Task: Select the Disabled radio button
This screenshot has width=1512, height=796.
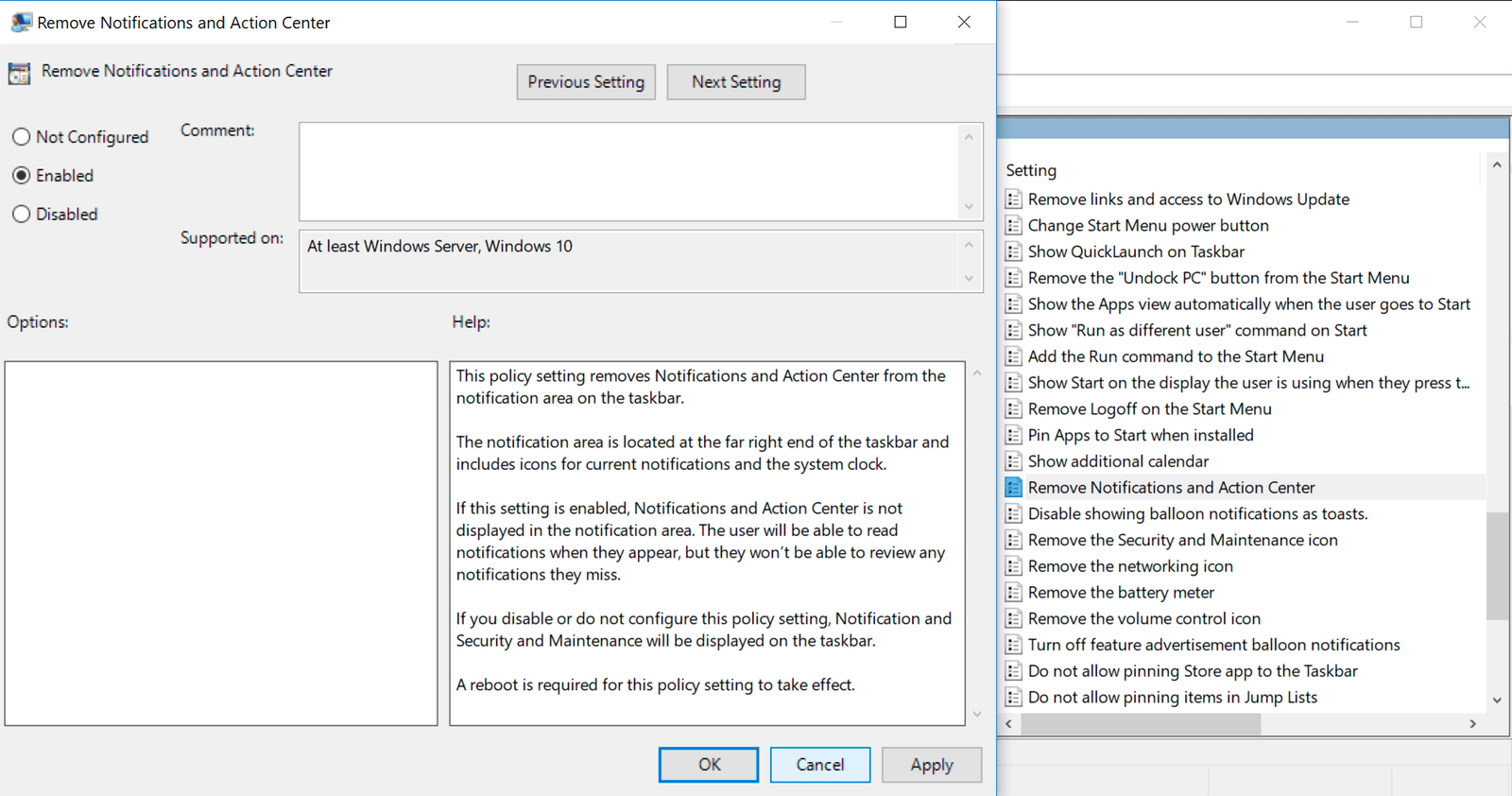Action: pos(21,215)
